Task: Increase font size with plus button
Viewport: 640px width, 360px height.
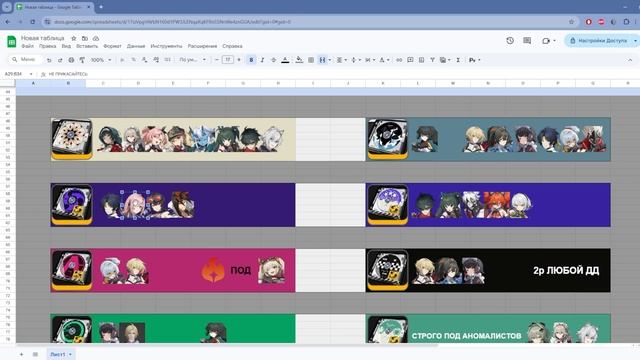Action: coord(239,60)
